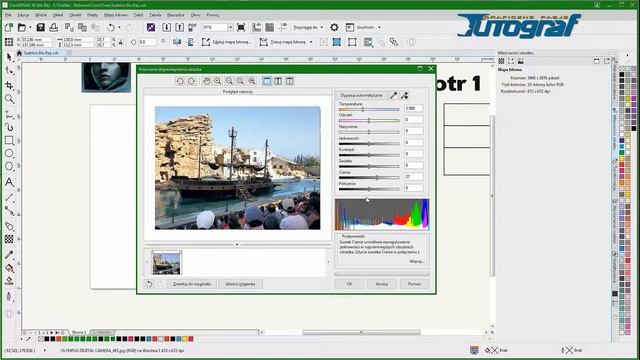This screenshot has height=360, width=640.
Task: Confirm the adjustments with OK
Action: pyautogui.click(x=349, y=284)
